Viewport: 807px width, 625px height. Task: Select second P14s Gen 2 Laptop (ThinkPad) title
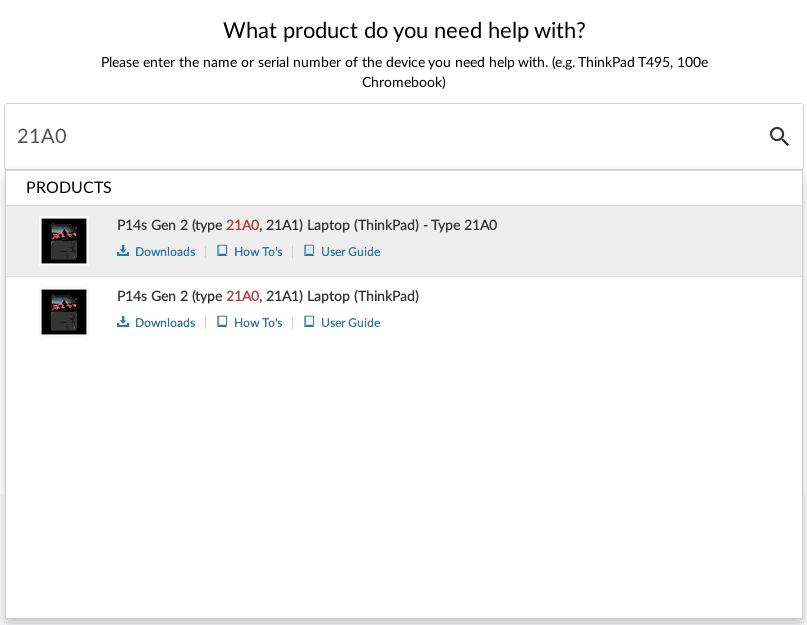[x=268, y=297]
